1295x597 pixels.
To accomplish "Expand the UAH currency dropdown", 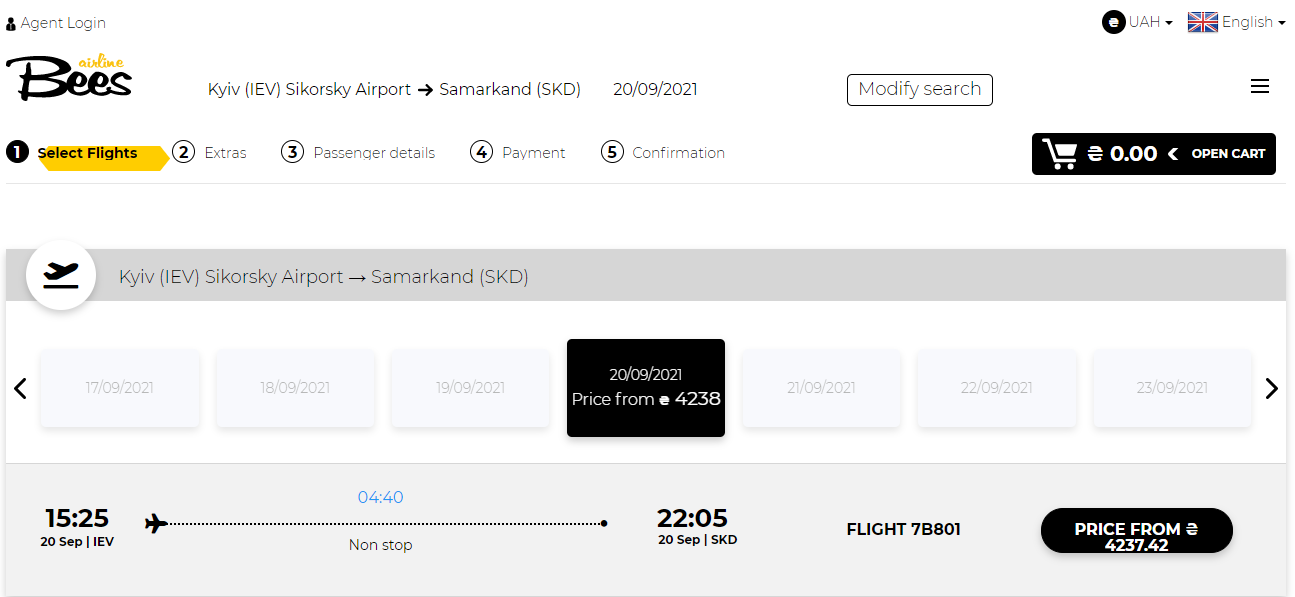I will point(1150,22).
